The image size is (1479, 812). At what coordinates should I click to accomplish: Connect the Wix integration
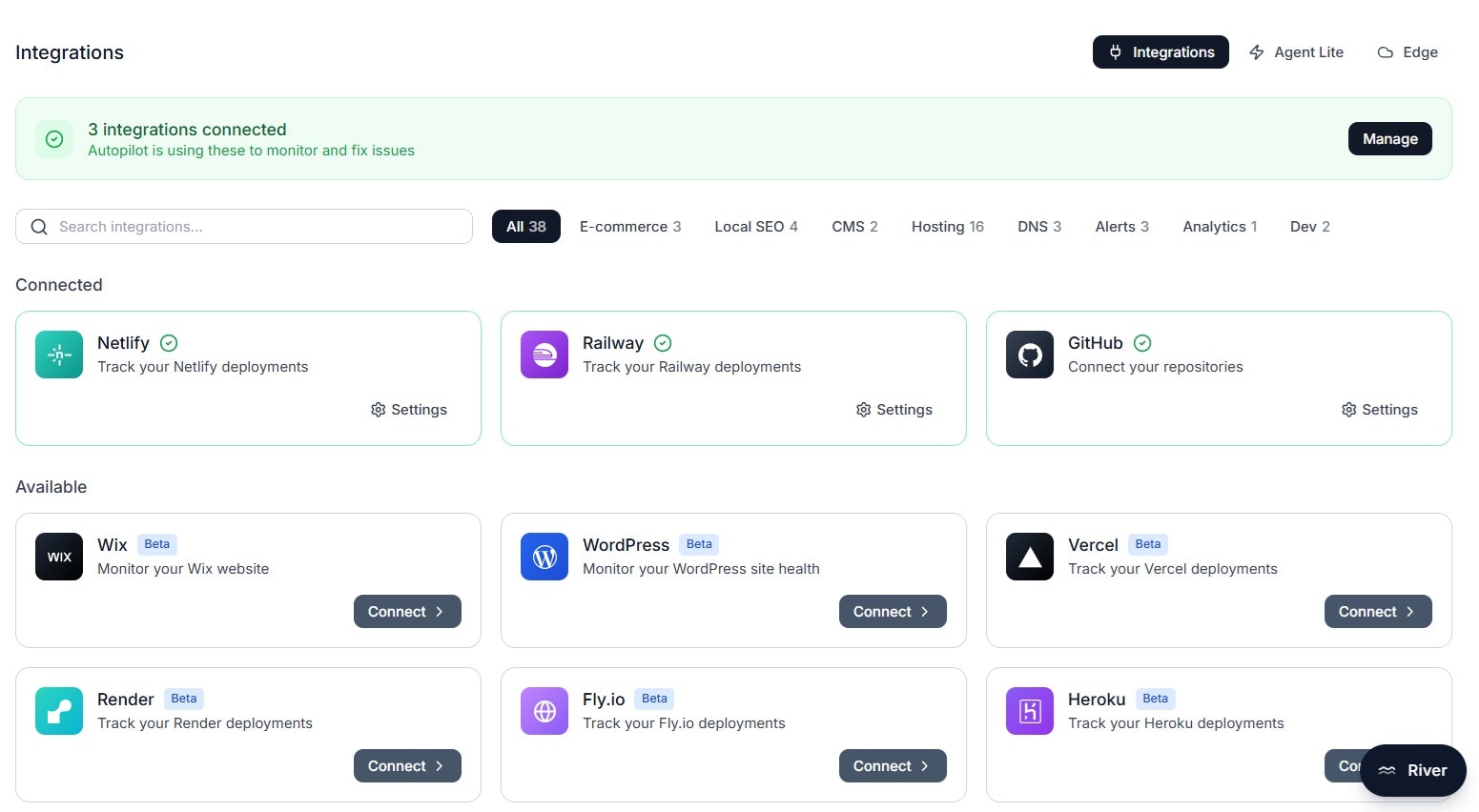pos(407,612)
